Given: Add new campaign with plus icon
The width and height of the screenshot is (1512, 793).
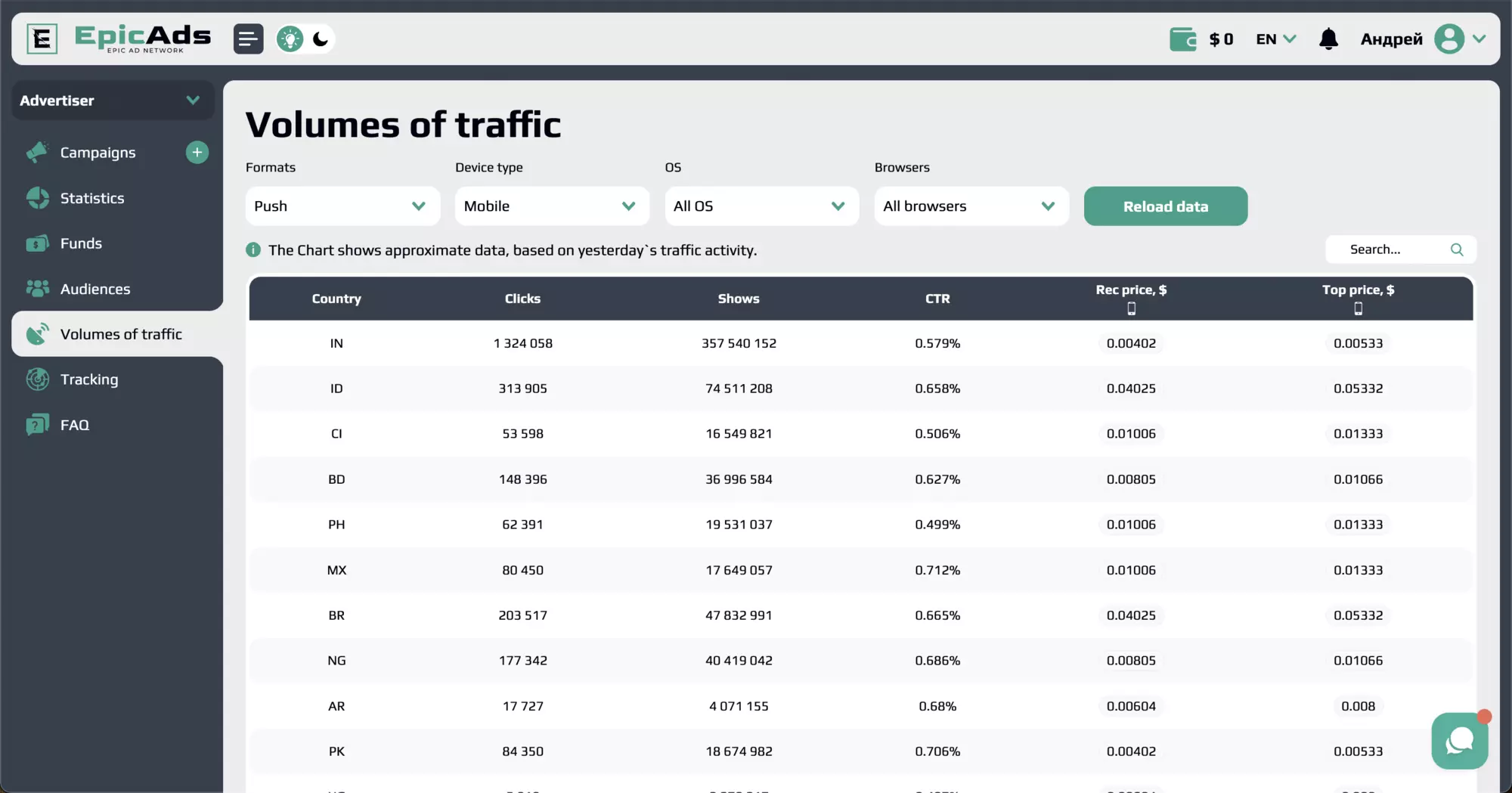Looking at the screenshot, I should coord(197,153).
